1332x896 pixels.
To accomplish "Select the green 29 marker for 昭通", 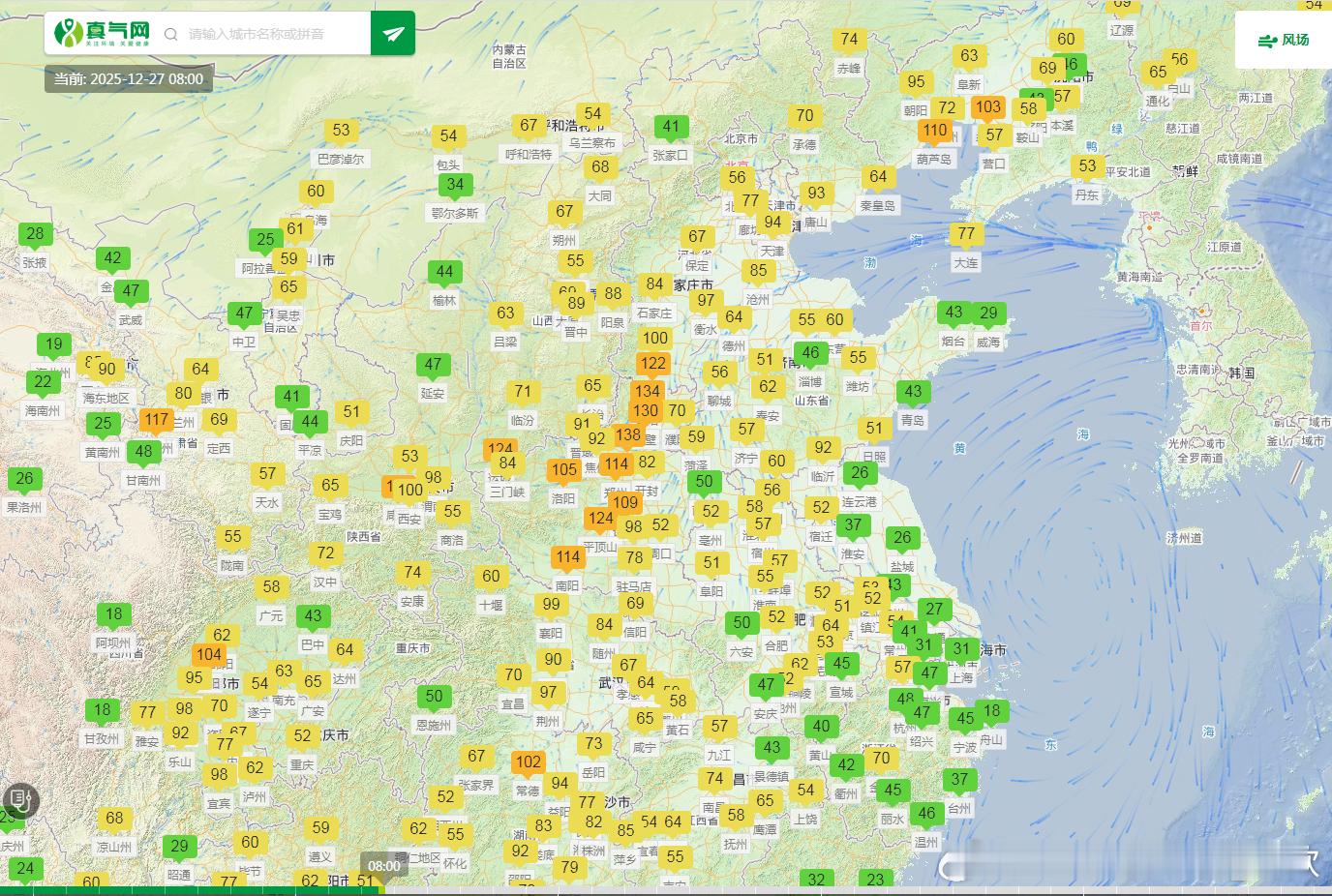I will (x=179, y=848).
